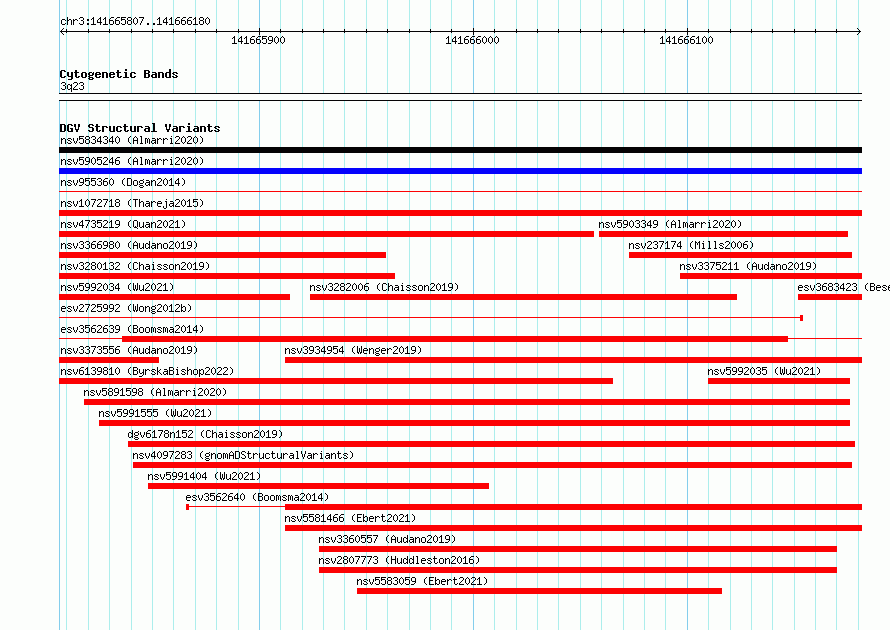This screenshot has width=890, height=630.
Task: Open the nsv5903349 (Almarri2020) variant label
Action: [x=670, y=224]
